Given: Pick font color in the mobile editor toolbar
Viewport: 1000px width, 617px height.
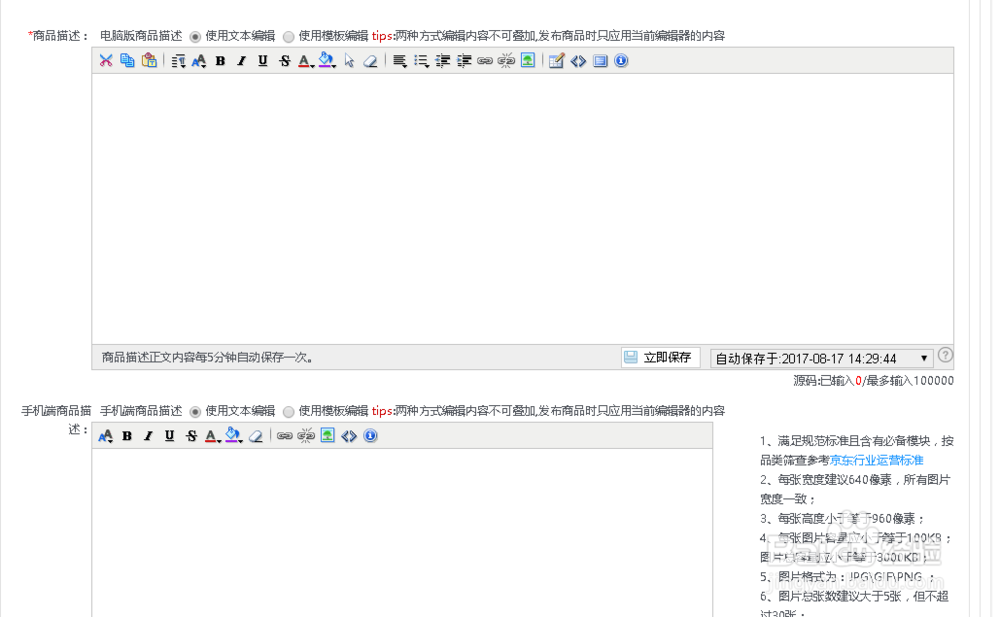Looking at the screenshot, I should [x=212, y=436].
